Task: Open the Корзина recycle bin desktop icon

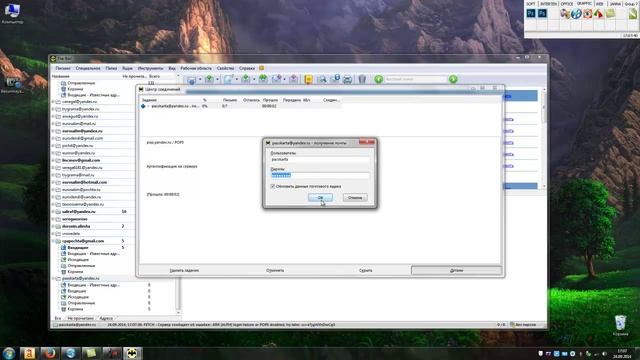Action: [x=620, y=325]
